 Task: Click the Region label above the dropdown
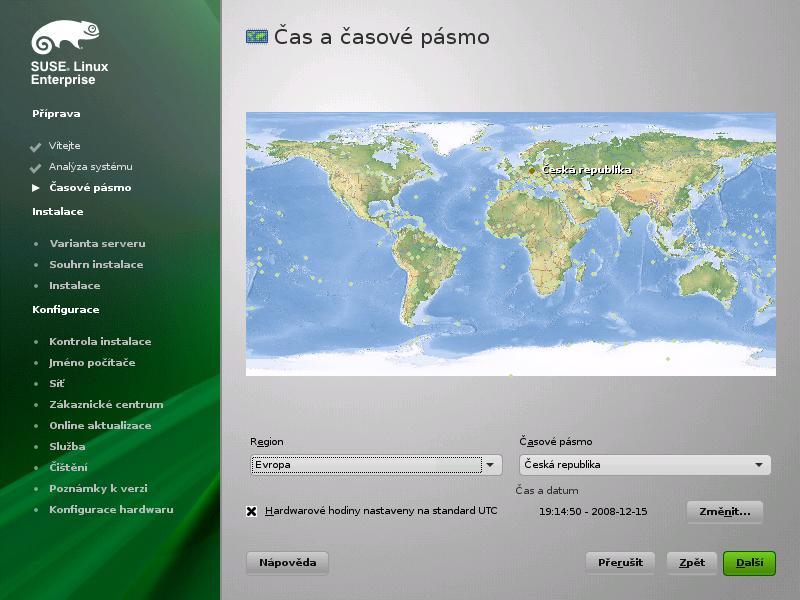267,442
